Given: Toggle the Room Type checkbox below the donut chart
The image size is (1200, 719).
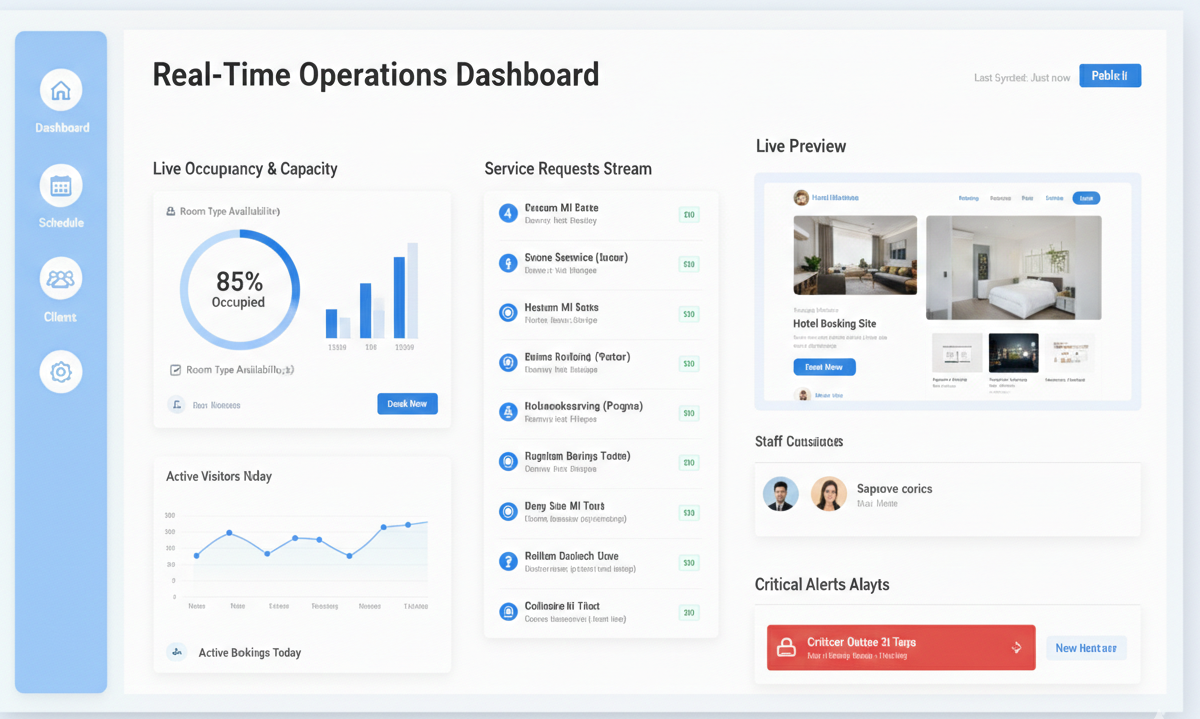Looking at the screenshot, I should pyautogui.click(x=175, y=370).
